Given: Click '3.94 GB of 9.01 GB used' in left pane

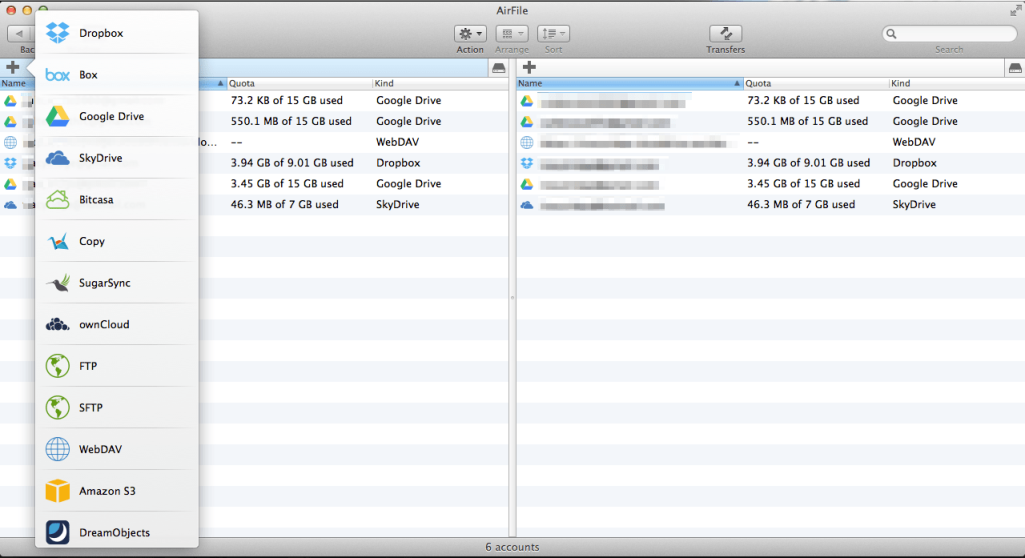Looking at the screenshot, I should click(292, 163).
